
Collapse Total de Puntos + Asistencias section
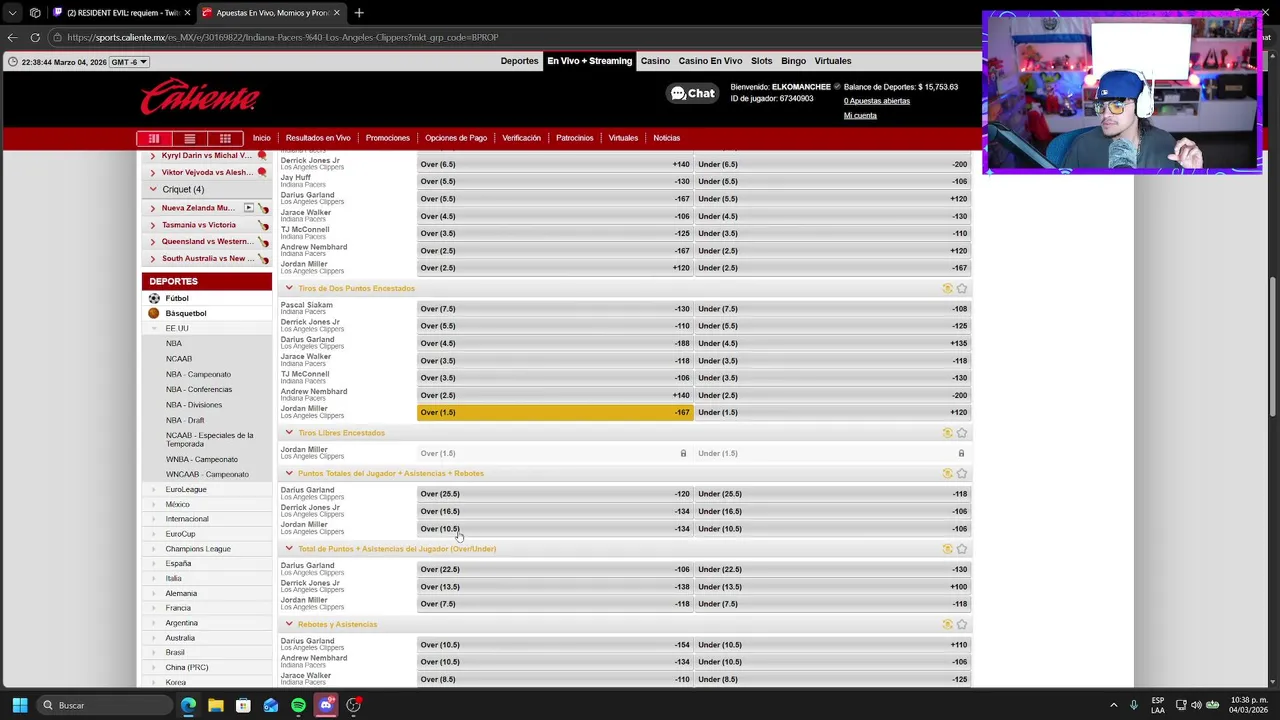[x=289, y=549]
